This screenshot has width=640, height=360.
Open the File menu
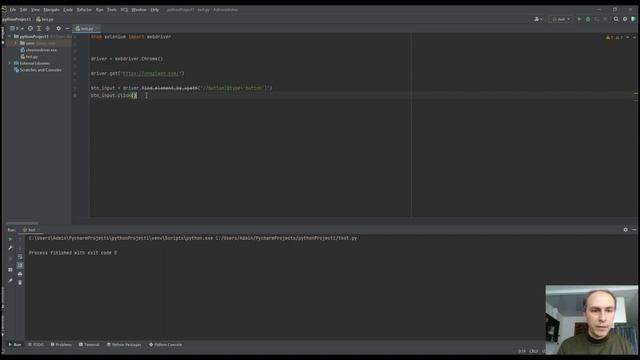pos(13,10)
